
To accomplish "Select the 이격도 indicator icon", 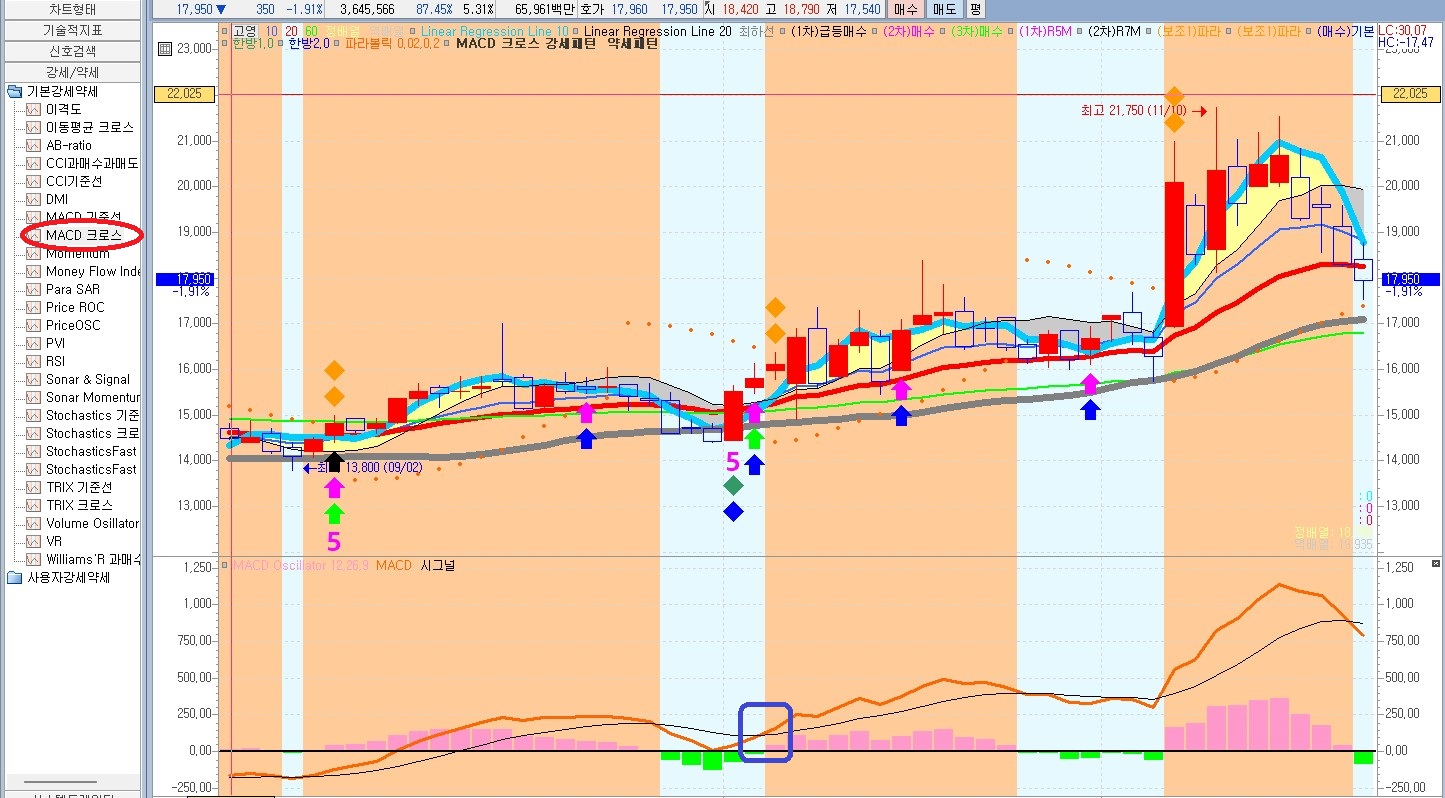I will (x=33, y=110).
